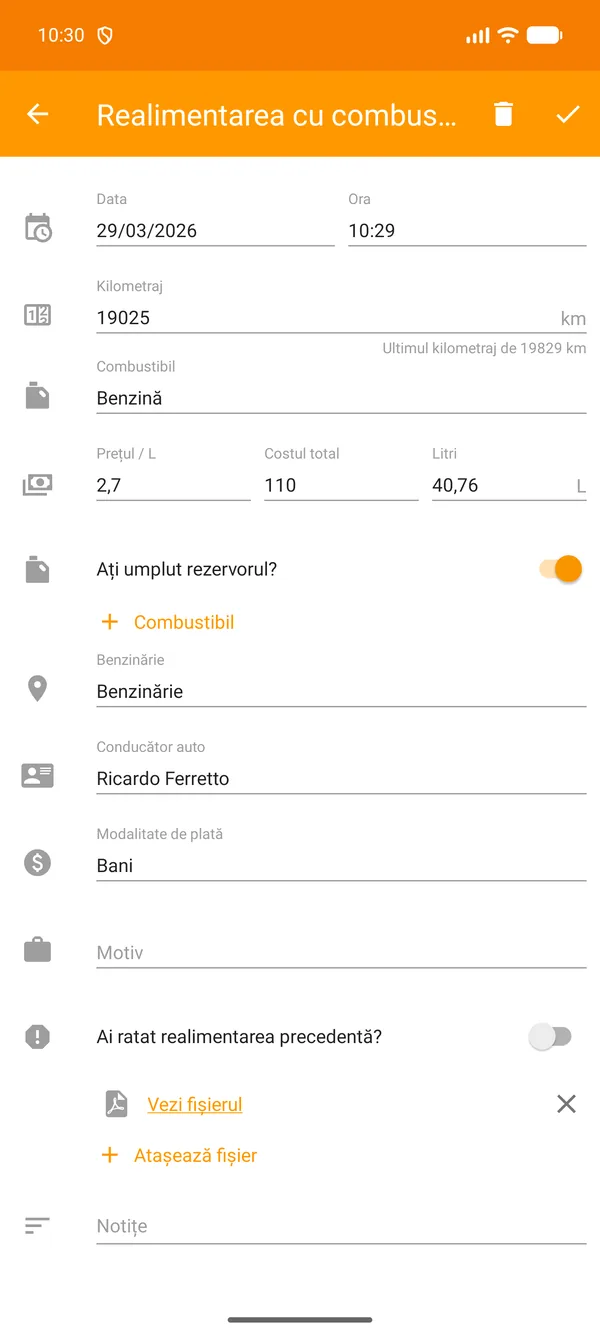Save the refuel with the checkmark icon

(568, 113)
